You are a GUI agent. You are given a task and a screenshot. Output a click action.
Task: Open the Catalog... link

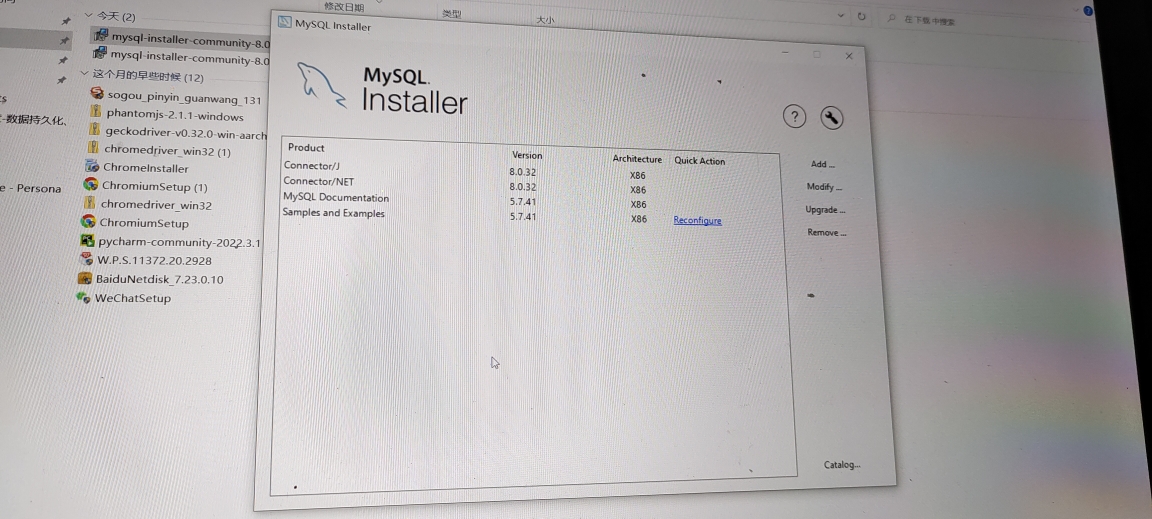(x=841, y=465)
